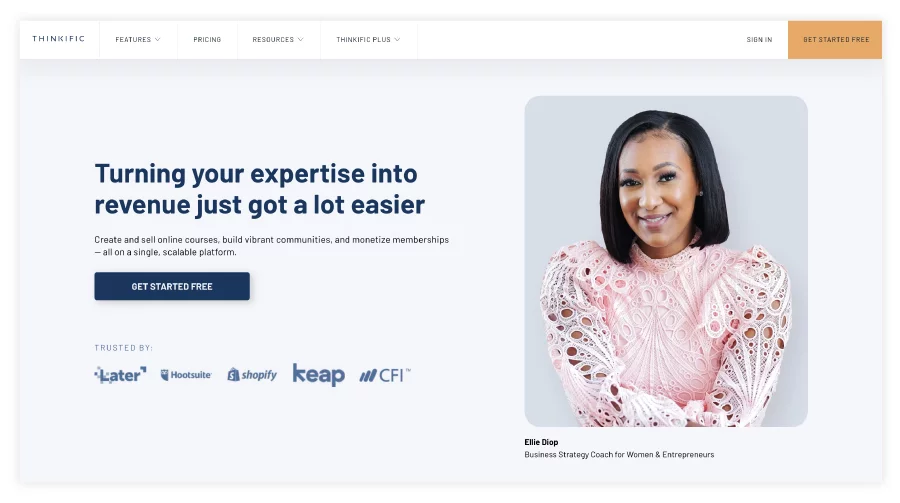The image size is (900, 503).
Task: Click the Later brand logo
Action: click(121, 375)
